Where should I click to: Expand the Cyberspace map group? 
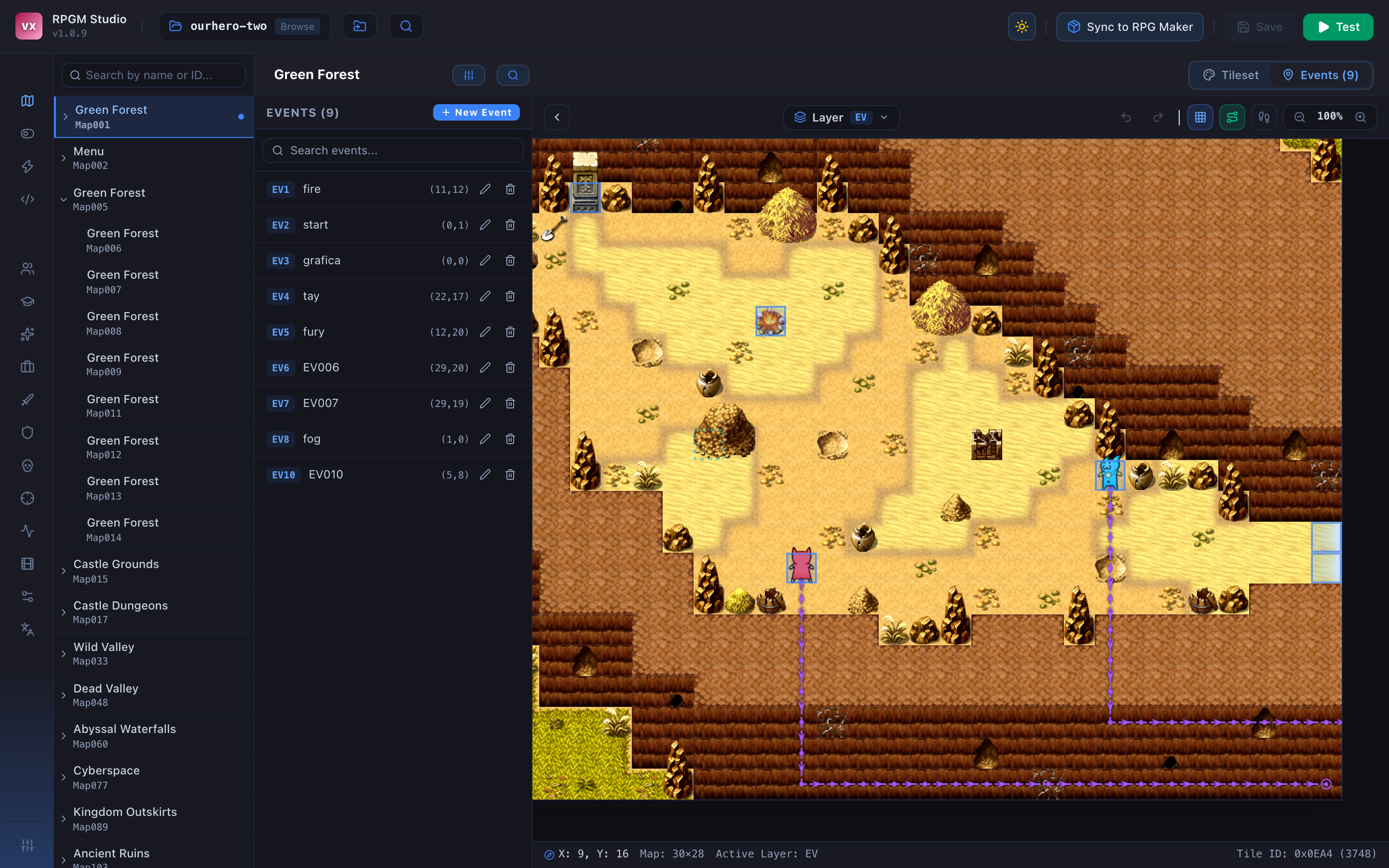click(x=64, y=777)
